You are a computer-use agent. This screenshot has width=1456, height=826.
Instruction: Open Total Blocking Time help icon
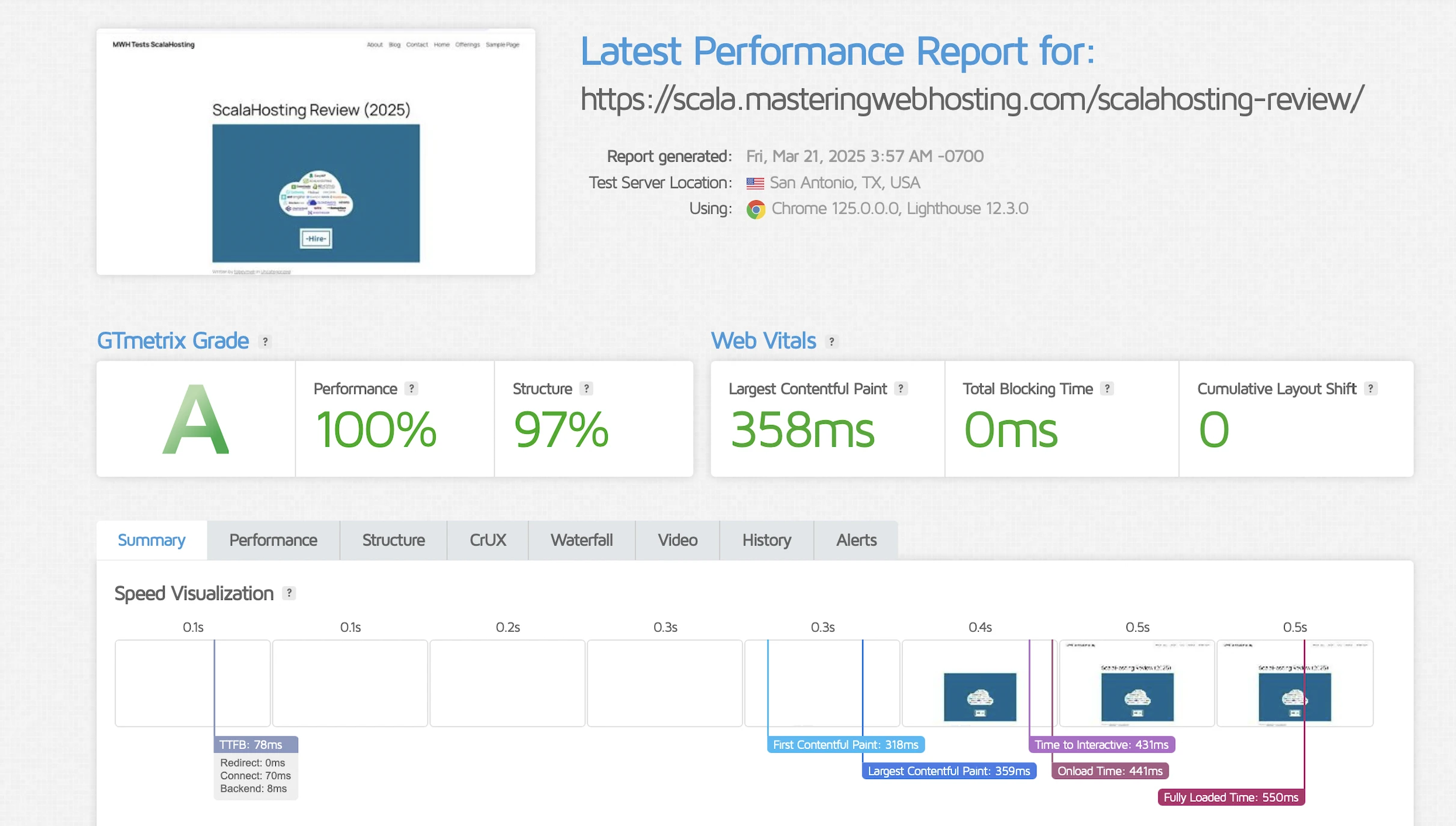point(1107,388)
